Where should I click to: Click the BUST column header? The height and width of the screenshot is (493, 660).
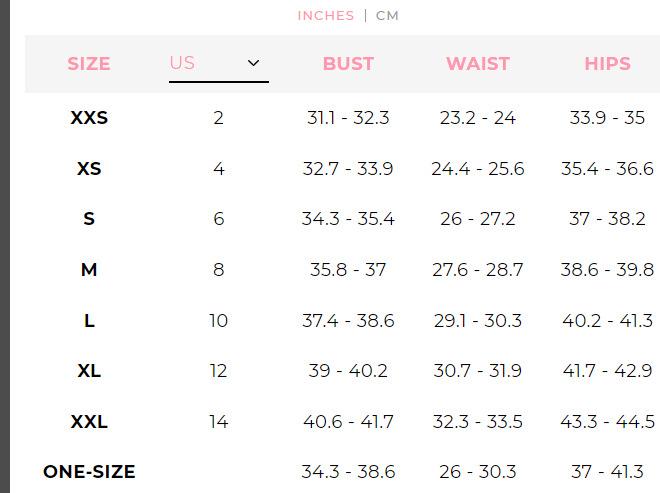[348, 64]
